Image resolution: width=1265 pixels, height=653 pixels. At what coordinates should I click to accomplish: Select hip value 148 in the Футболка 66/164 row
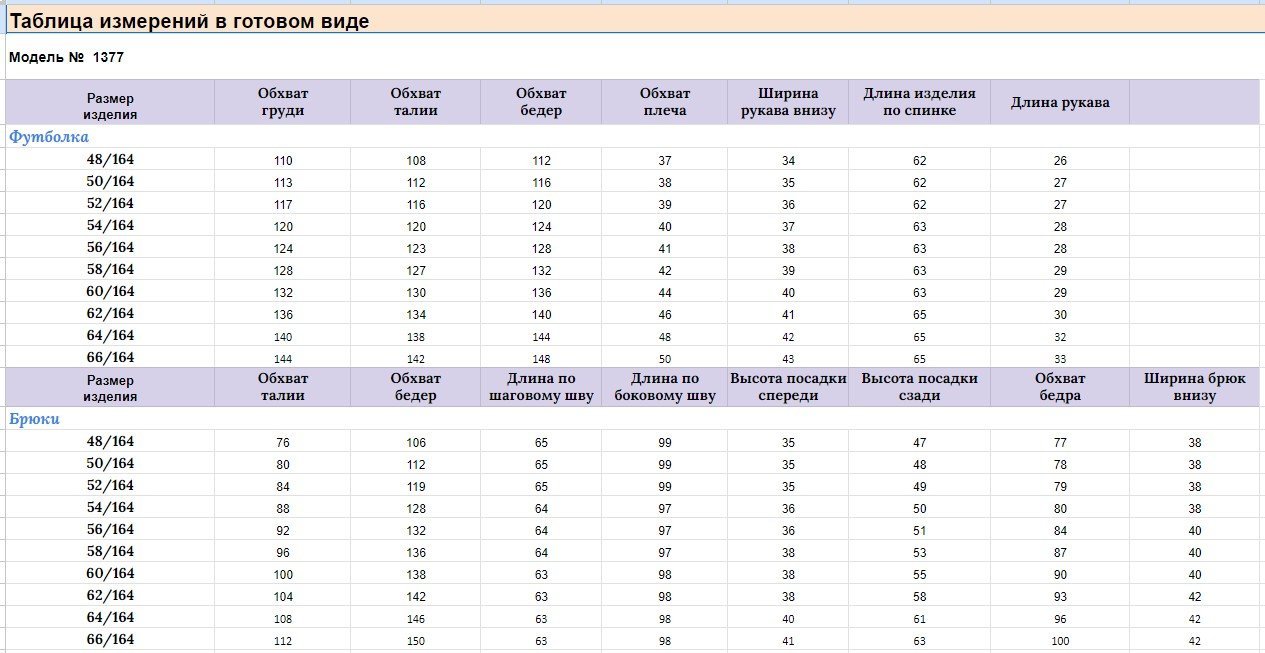pyautogui.click(x=541, y=359)
